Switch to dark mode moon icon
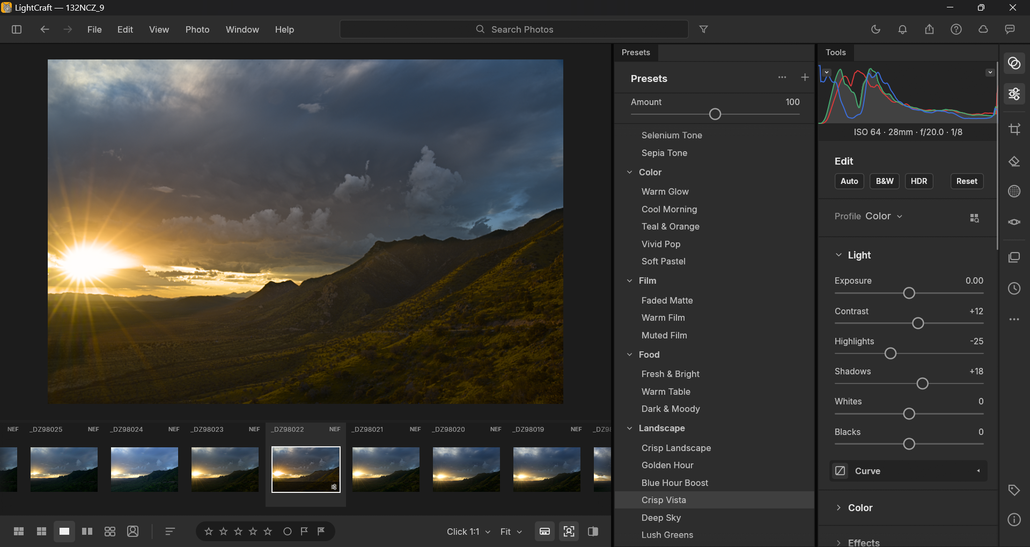Viewport: 1030px width, 547px height. pyautogui.click(x=876, y=30)
